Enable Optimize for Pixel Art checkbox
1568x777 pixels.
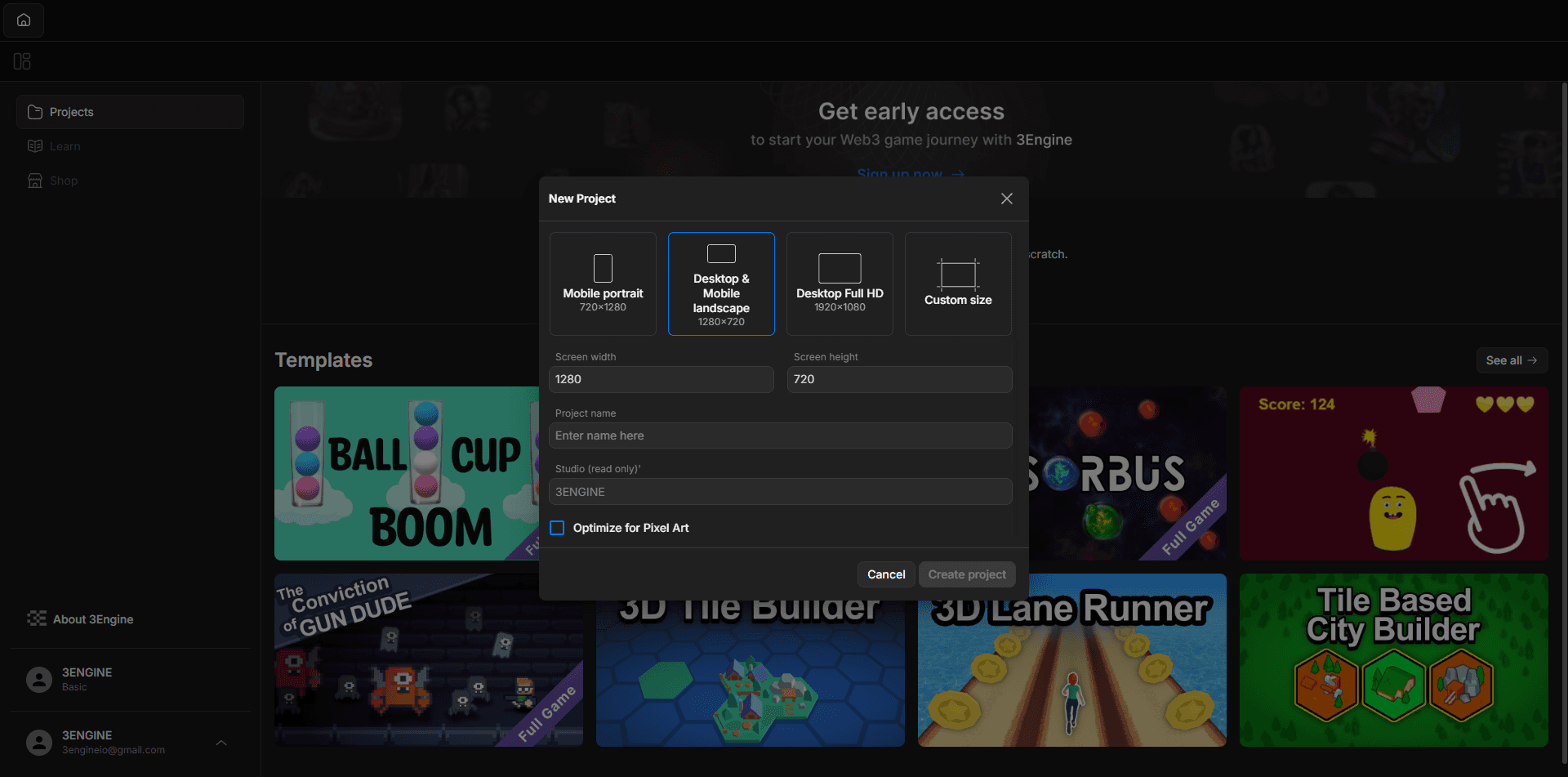coord(557,528)
